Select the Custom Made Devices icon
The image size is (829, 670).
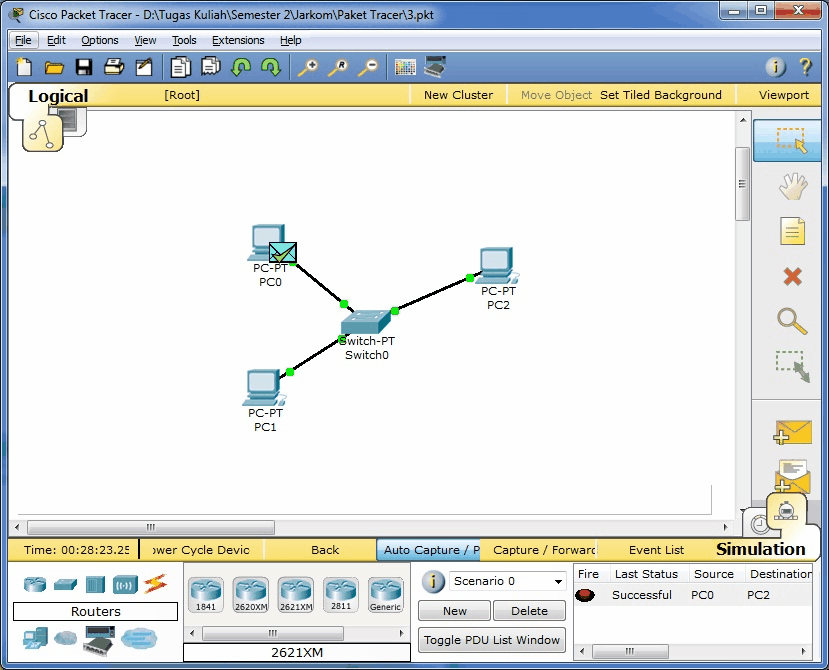[99, 640]
